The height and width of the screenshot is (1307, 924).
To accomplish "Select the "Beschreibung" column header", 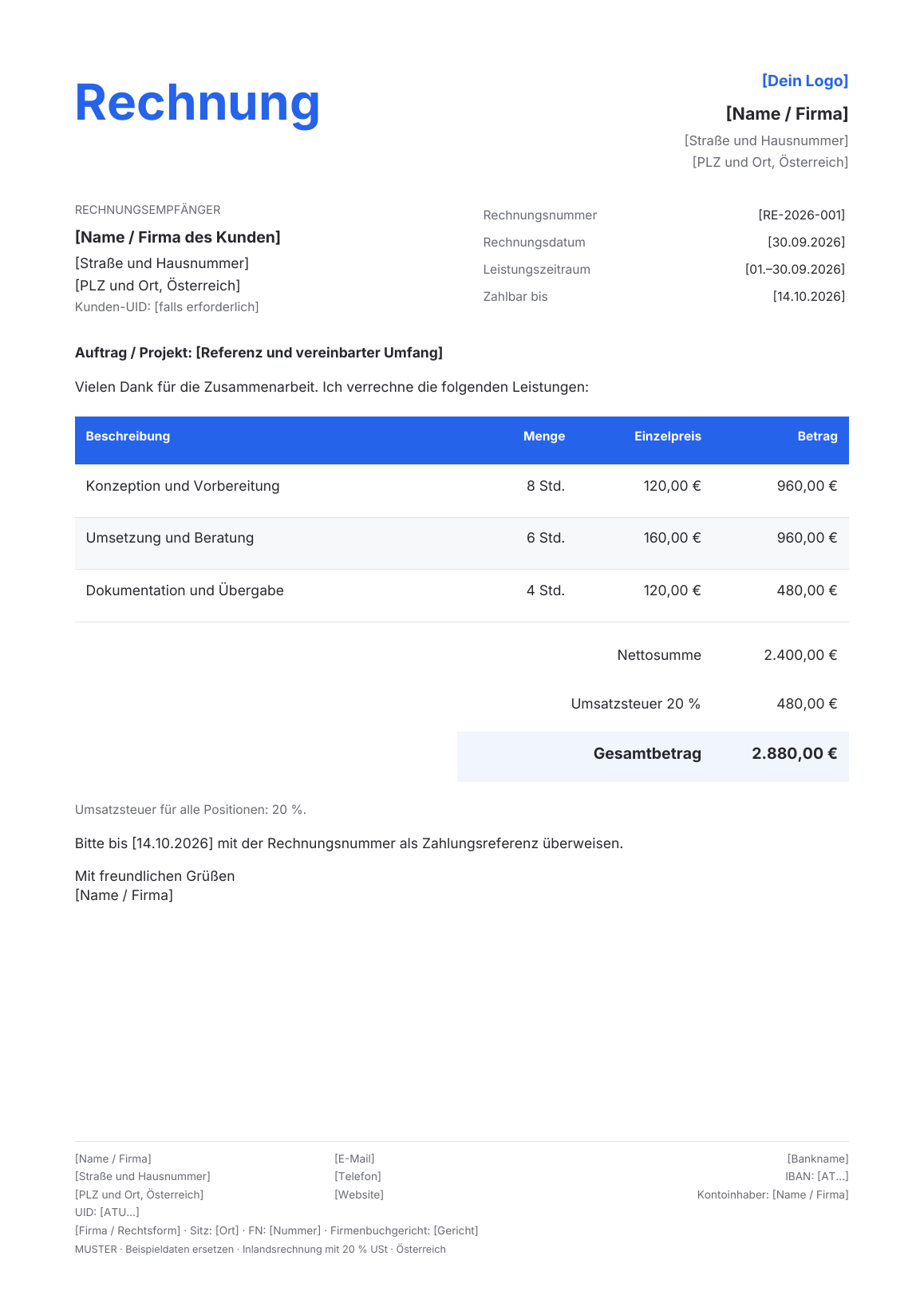I will [x=128, y=436].
